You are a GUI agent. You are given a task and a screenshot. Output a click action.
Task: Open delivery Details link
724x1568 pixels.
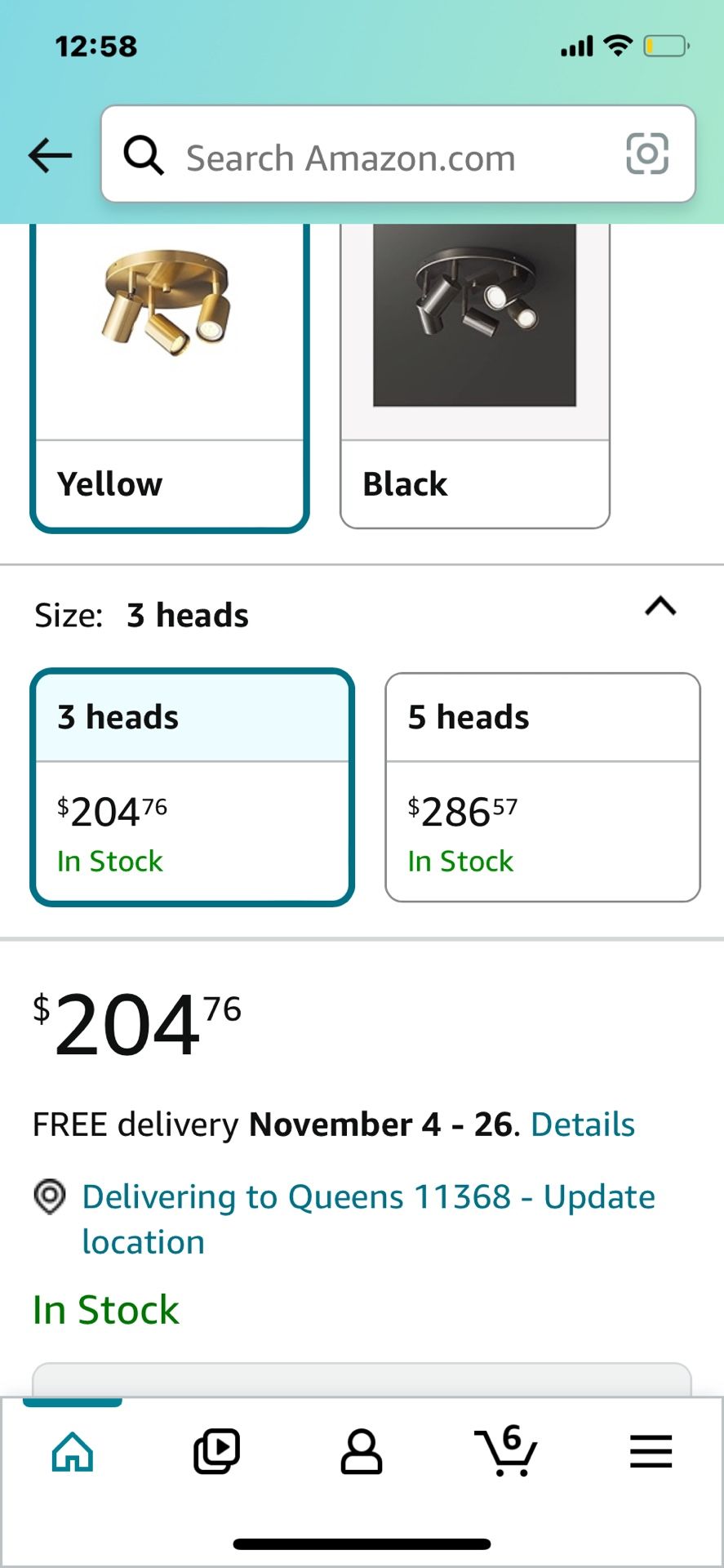click(583, 1125)
